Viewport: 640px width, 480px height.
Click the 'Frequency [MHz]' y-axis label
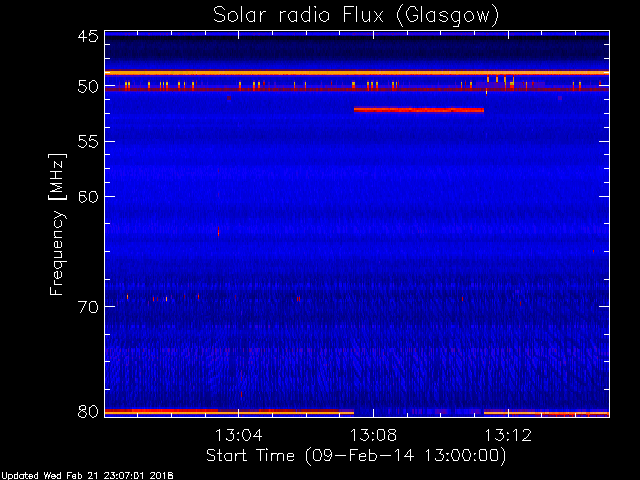(57, 224)
